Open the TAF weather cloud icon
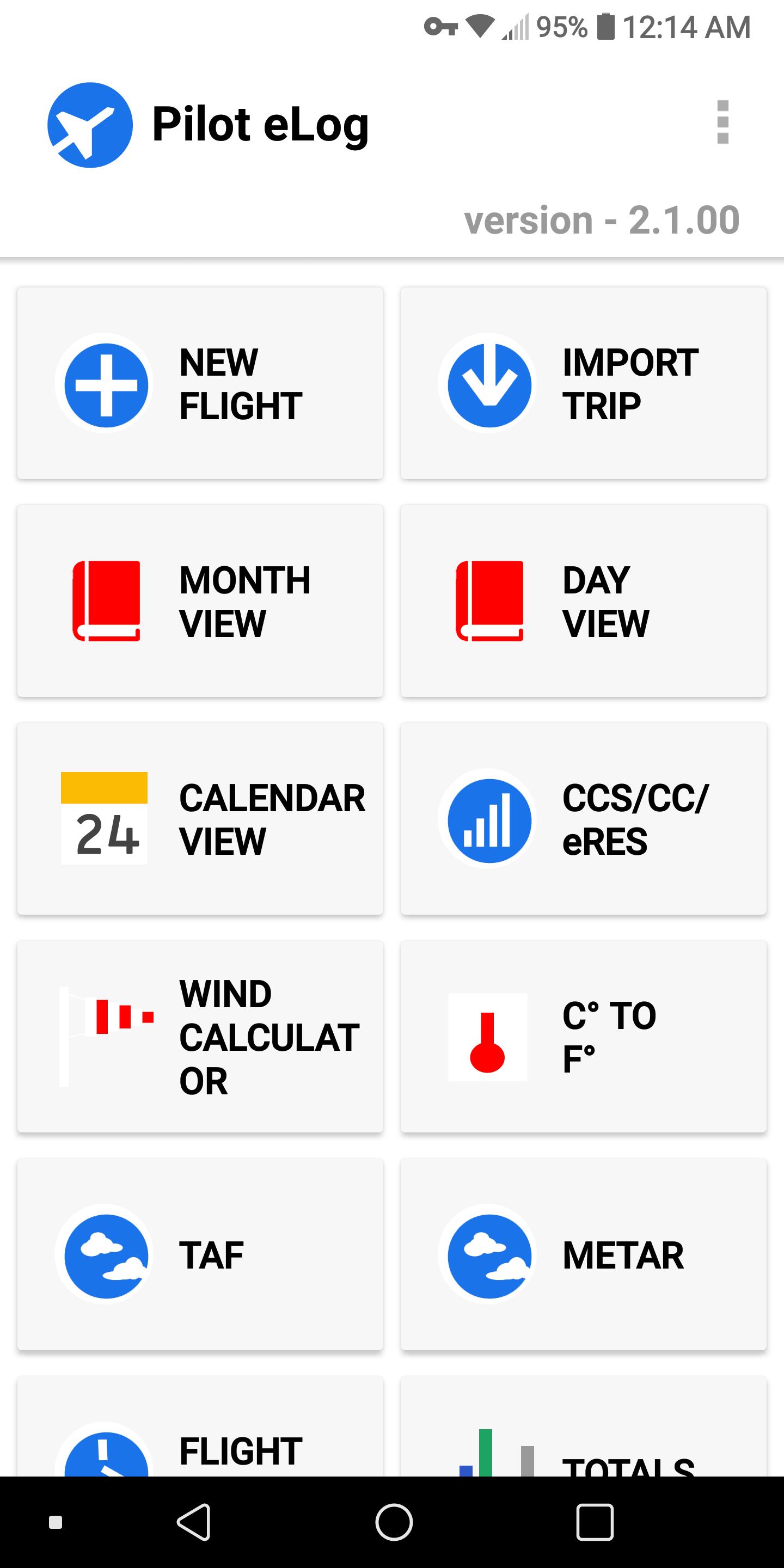 (106, 1255)
